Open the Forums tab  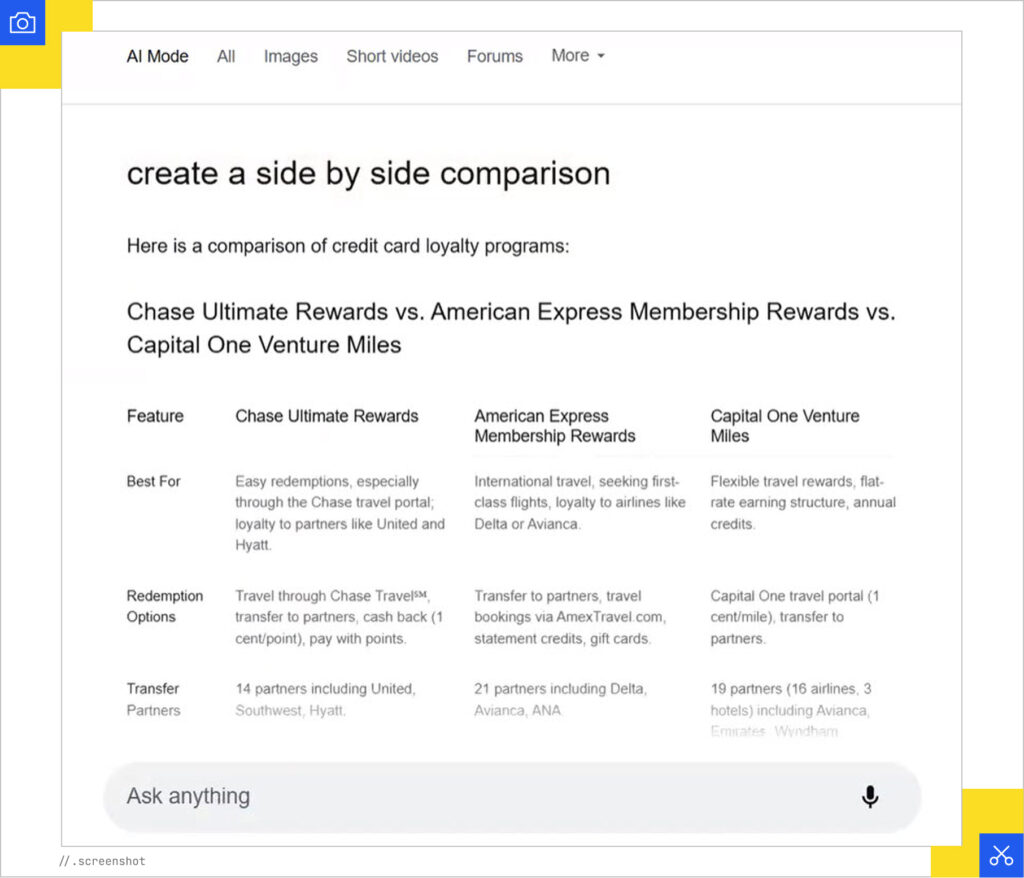[494, 56]
